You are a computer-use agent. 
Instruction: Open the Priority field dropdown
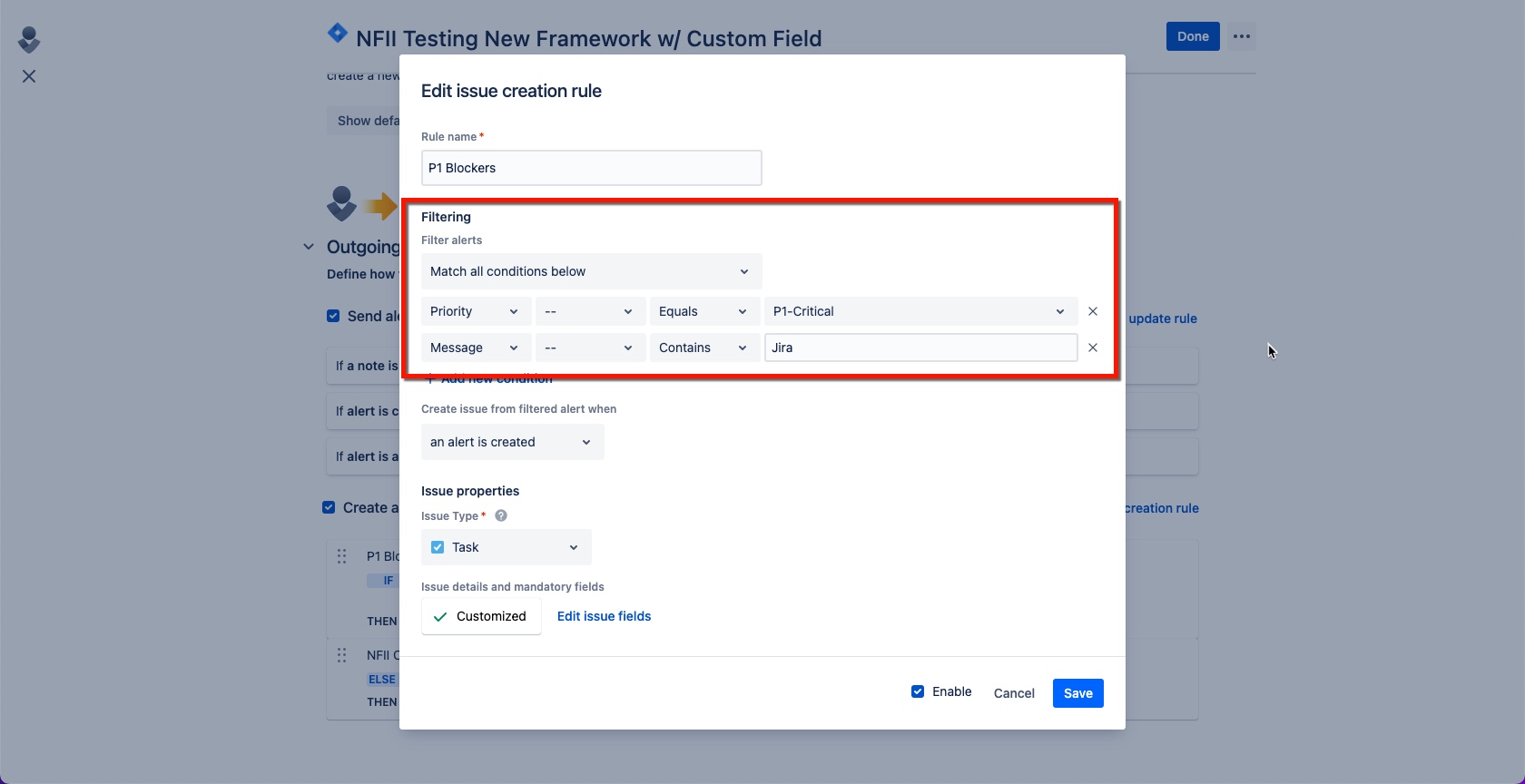[x=477, y=311]
